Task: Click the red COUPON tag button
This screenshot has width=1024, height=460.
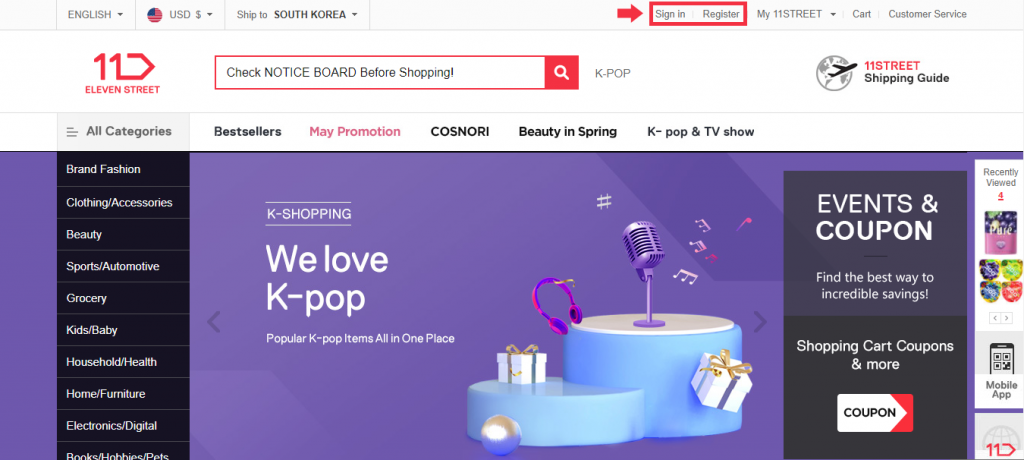Action: tap(875, 413)
